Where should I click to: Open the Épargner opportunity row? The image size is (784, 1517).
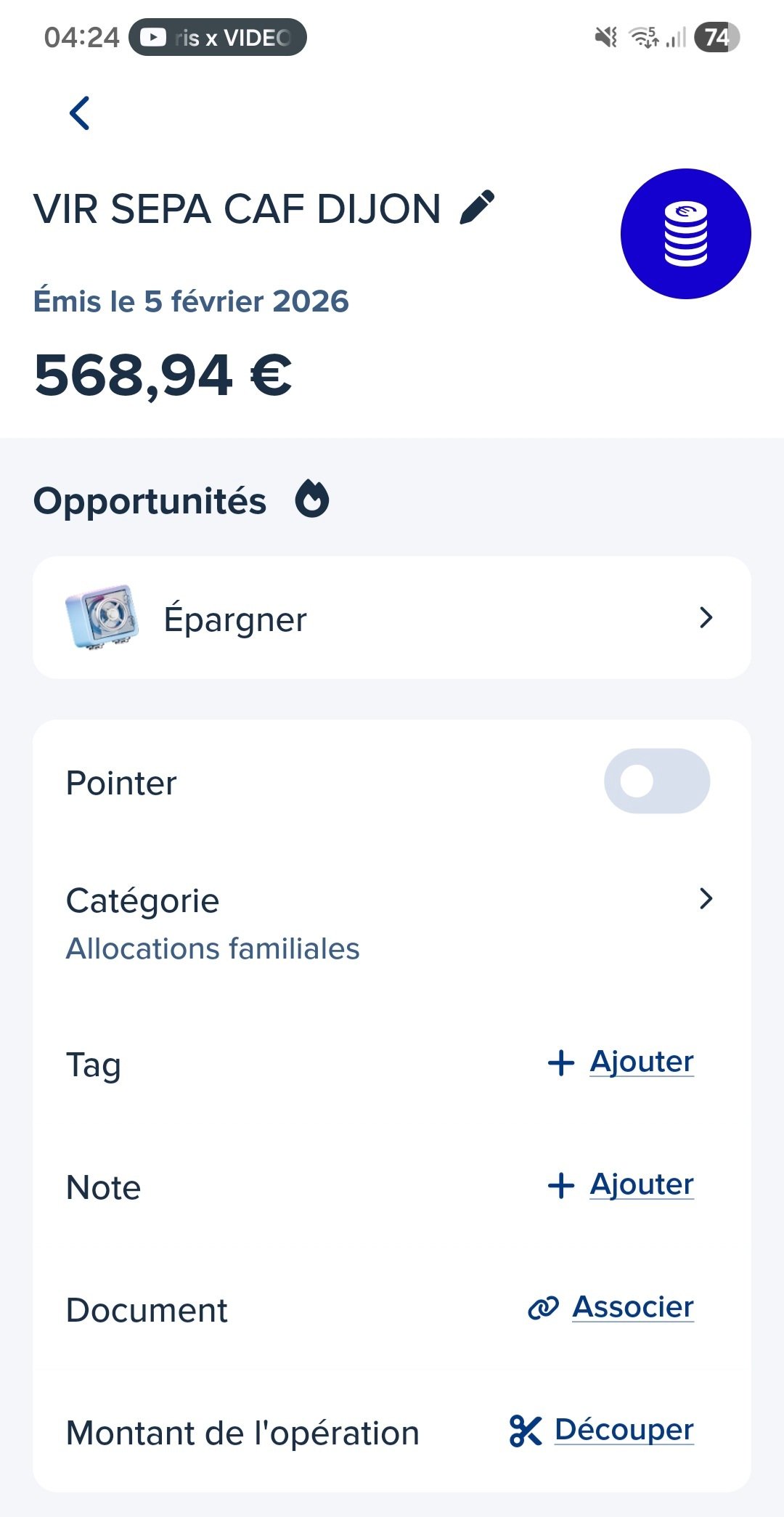pyautogui.click(x=392, y=618)
